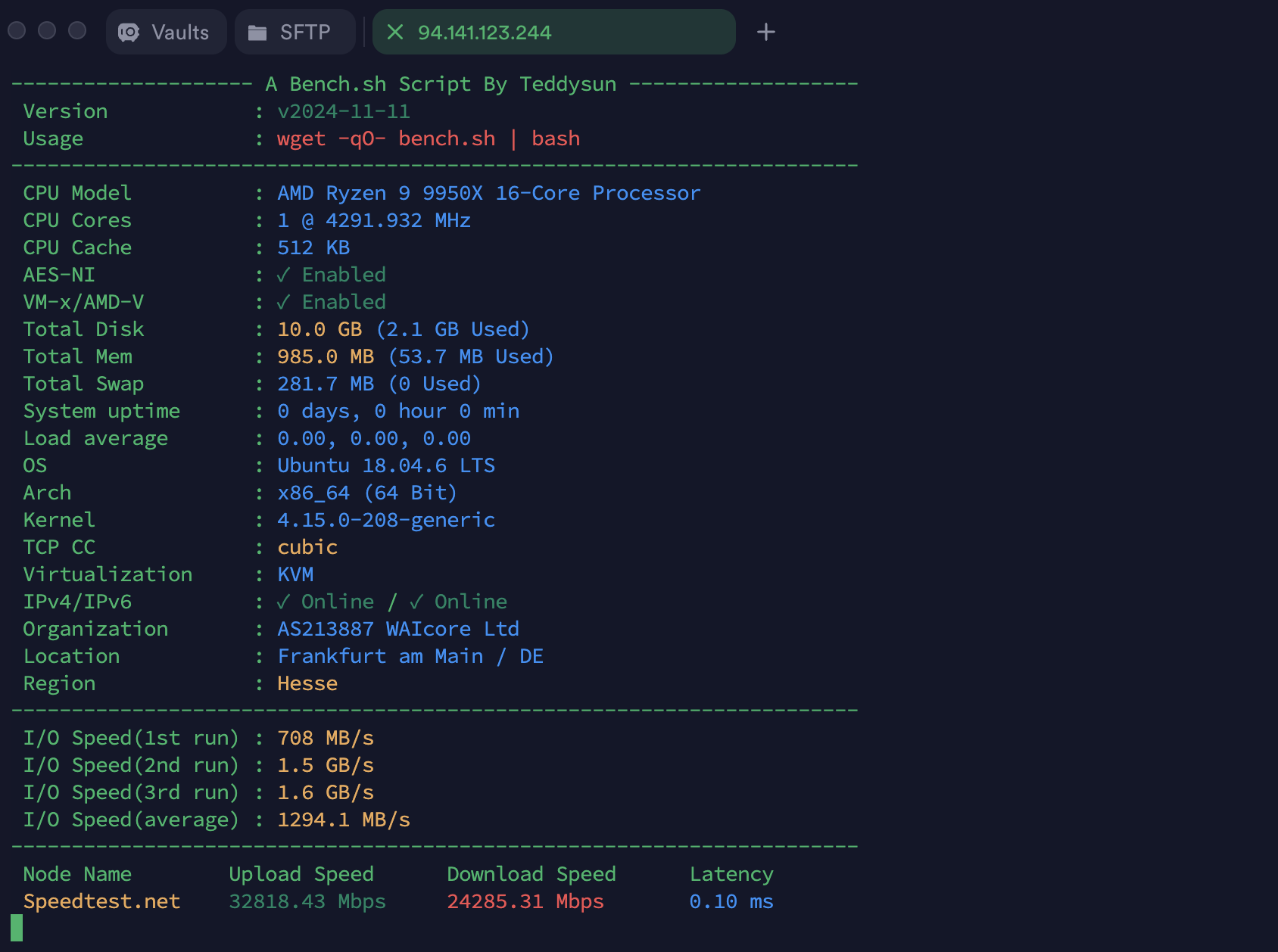
Task: Click the Download Speed column header
Action: click(x=531, y=874)
